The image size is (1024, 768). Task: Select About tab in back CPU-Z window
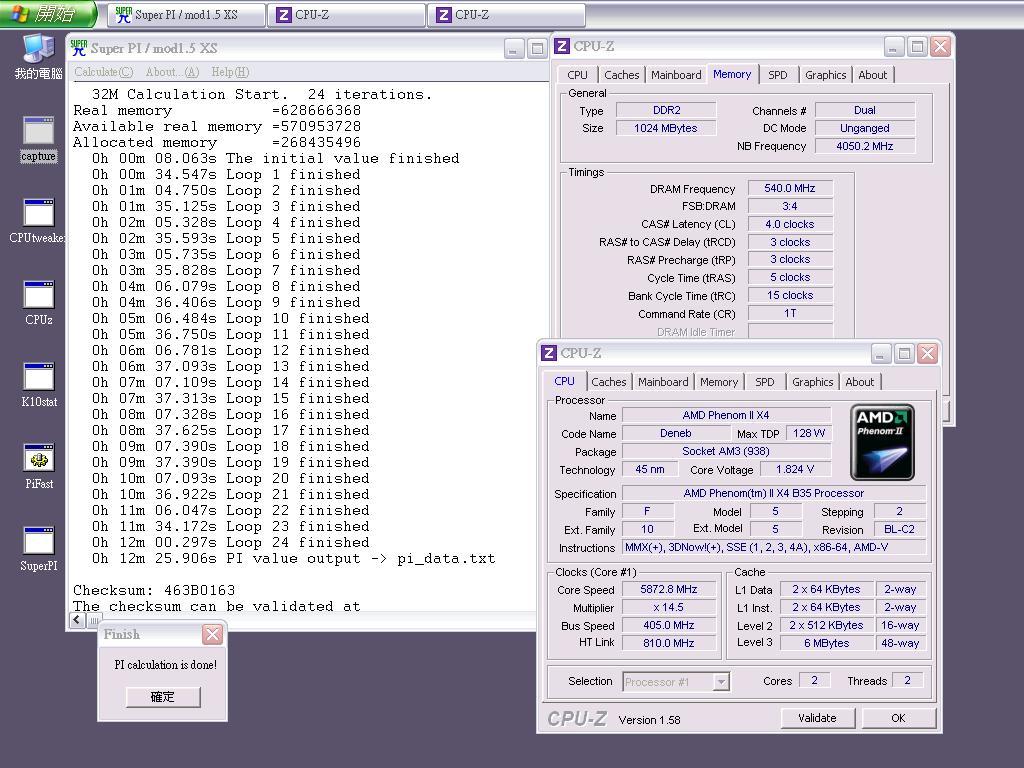pyautogui.click(x=872, y=75)
